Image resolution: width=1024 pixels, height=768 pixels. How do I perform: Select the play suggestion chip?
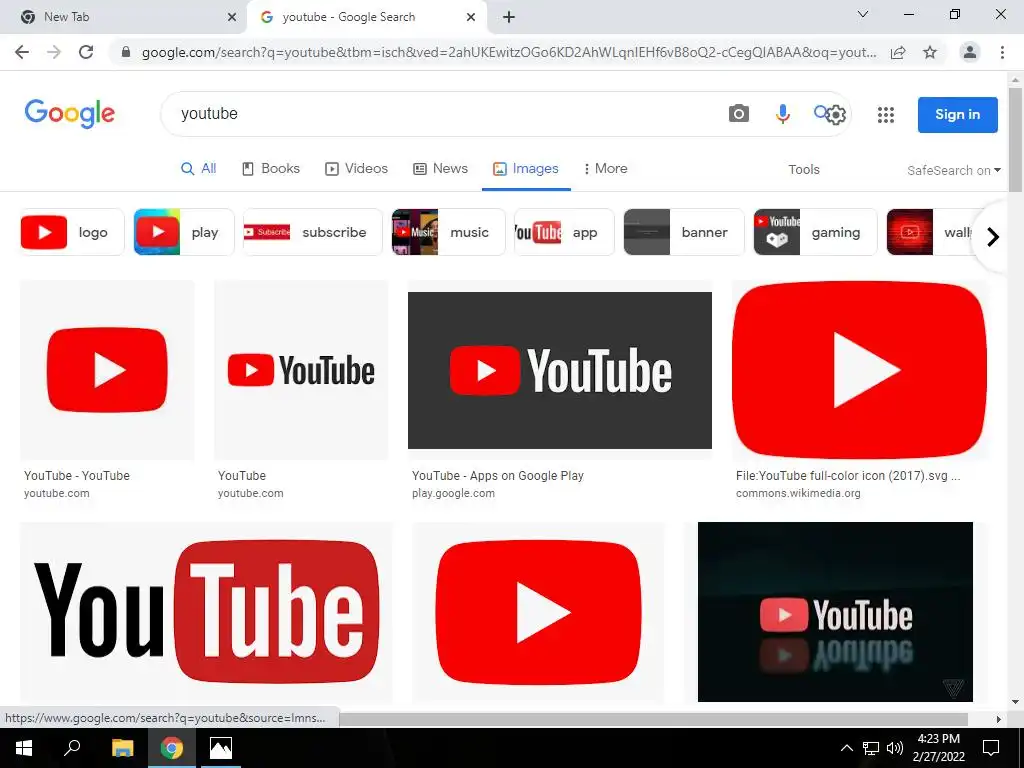[184, 232]
